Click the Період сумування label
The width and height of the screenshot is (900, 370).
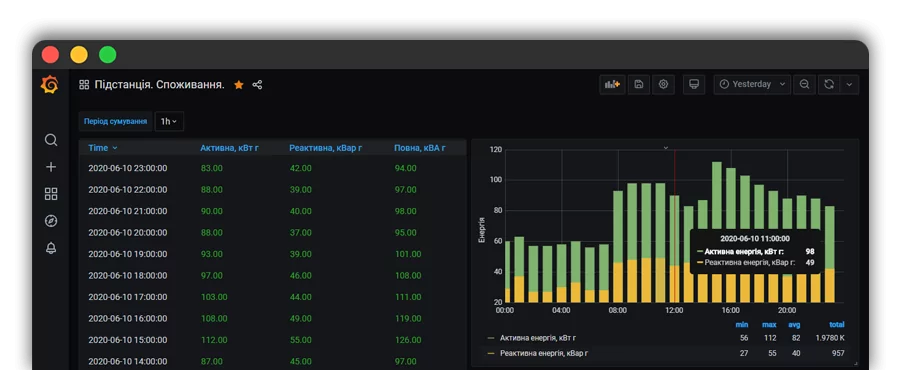pyautogui.click(x=115, y=122)
